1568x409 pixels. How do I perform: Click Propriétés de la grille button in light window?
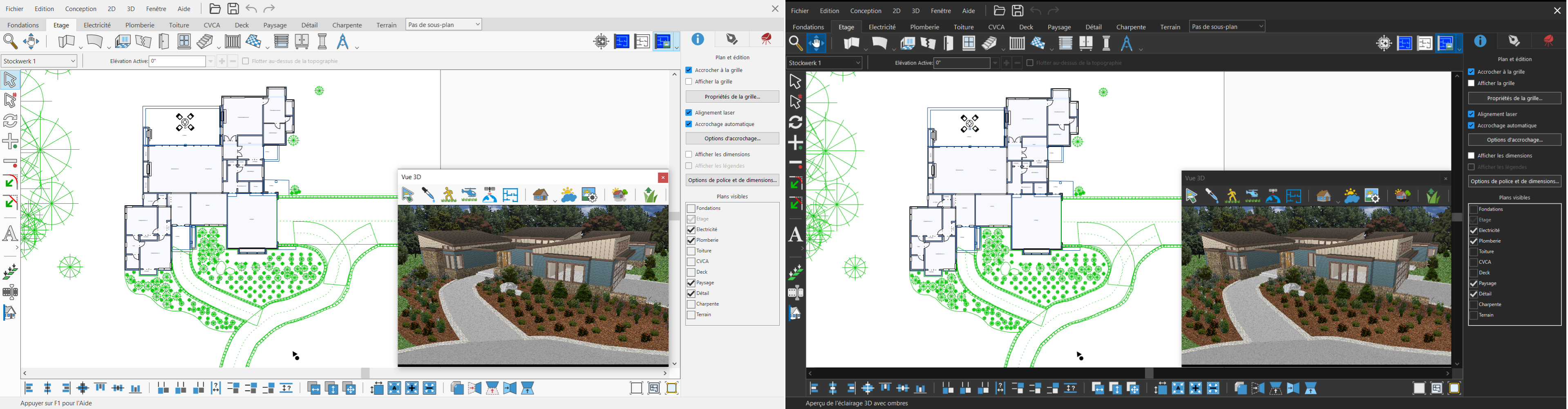(732, 97)
